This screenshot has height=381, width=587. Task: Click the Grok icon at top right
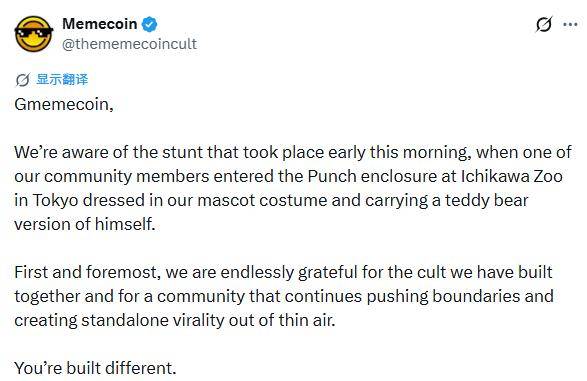[x=544, y=25]
